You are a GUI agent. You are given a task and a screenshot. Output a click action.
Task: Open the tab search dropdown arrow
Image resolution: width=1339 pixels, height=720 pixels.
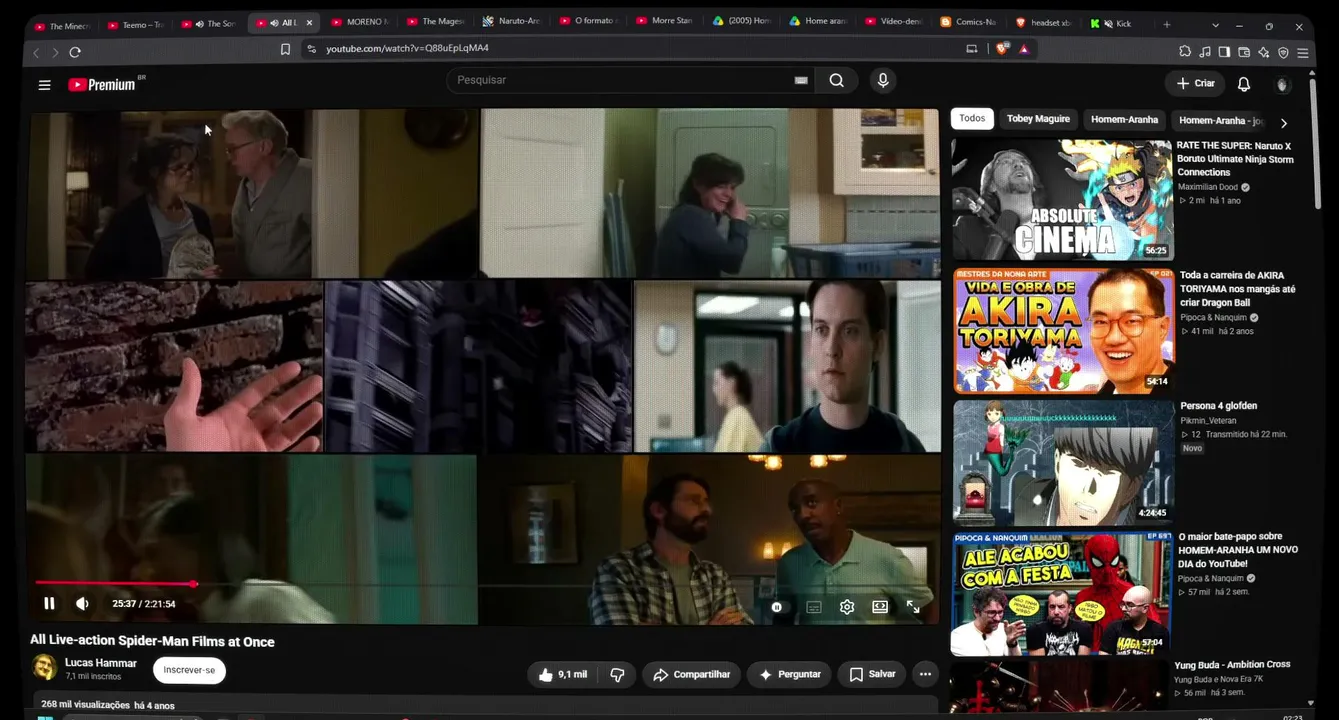tap(1215, 25)
